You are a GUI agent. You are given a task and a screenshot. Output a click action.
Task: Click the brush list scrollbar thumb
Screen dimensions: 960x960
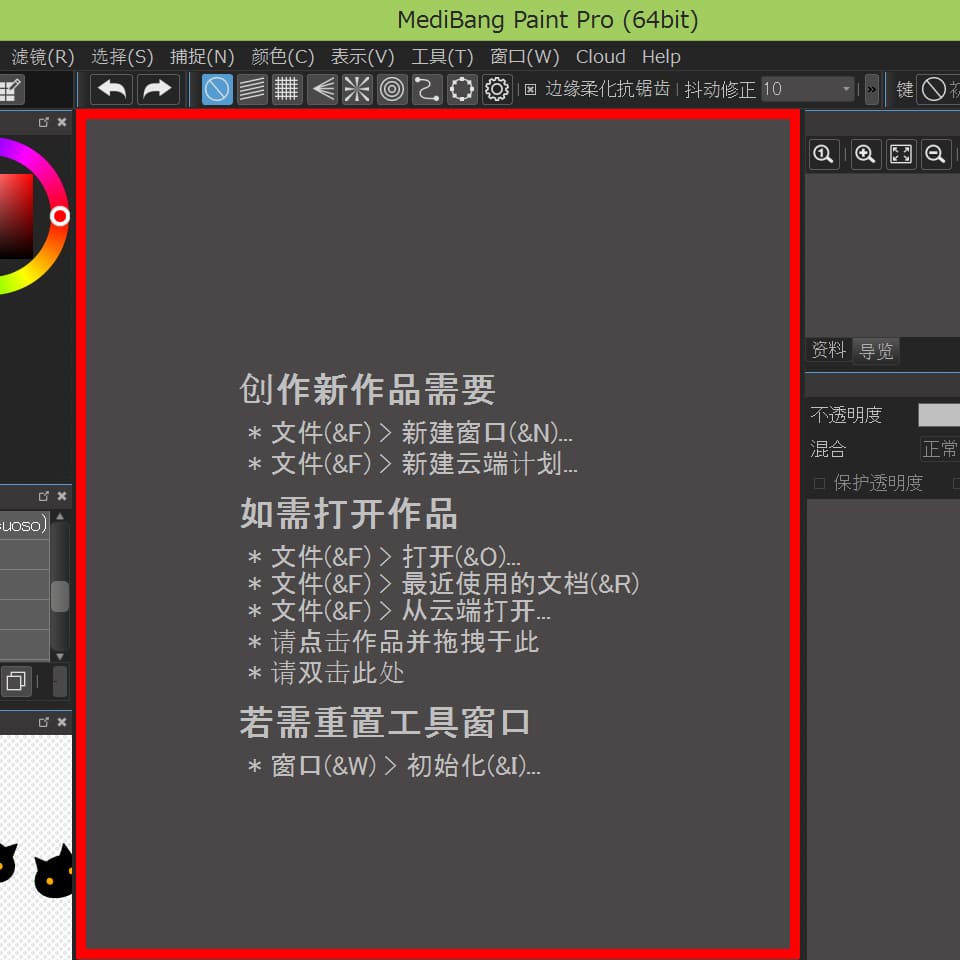tap(60, 596)
